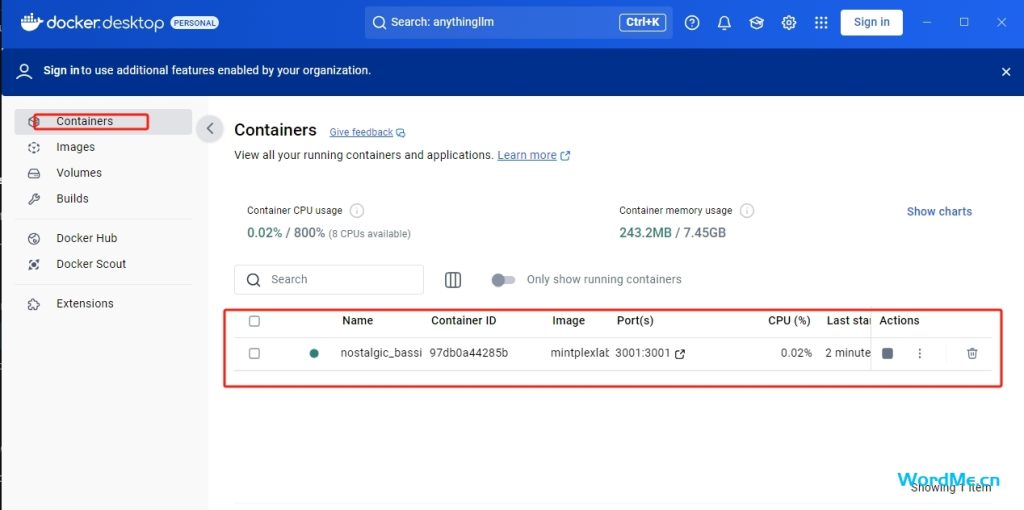
Task: Click the Container memory usage info icon
Action: click(x=747, y=211)
